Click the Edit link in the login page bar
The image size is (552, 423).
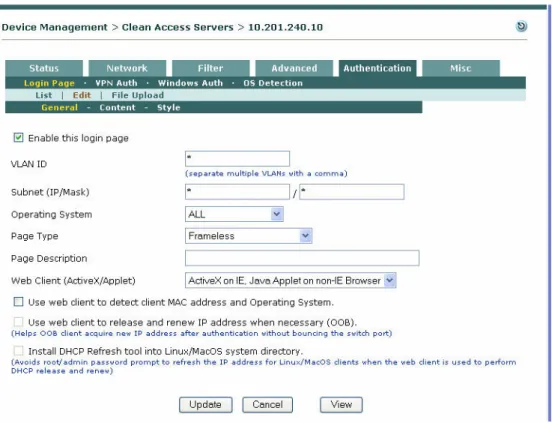82,95
